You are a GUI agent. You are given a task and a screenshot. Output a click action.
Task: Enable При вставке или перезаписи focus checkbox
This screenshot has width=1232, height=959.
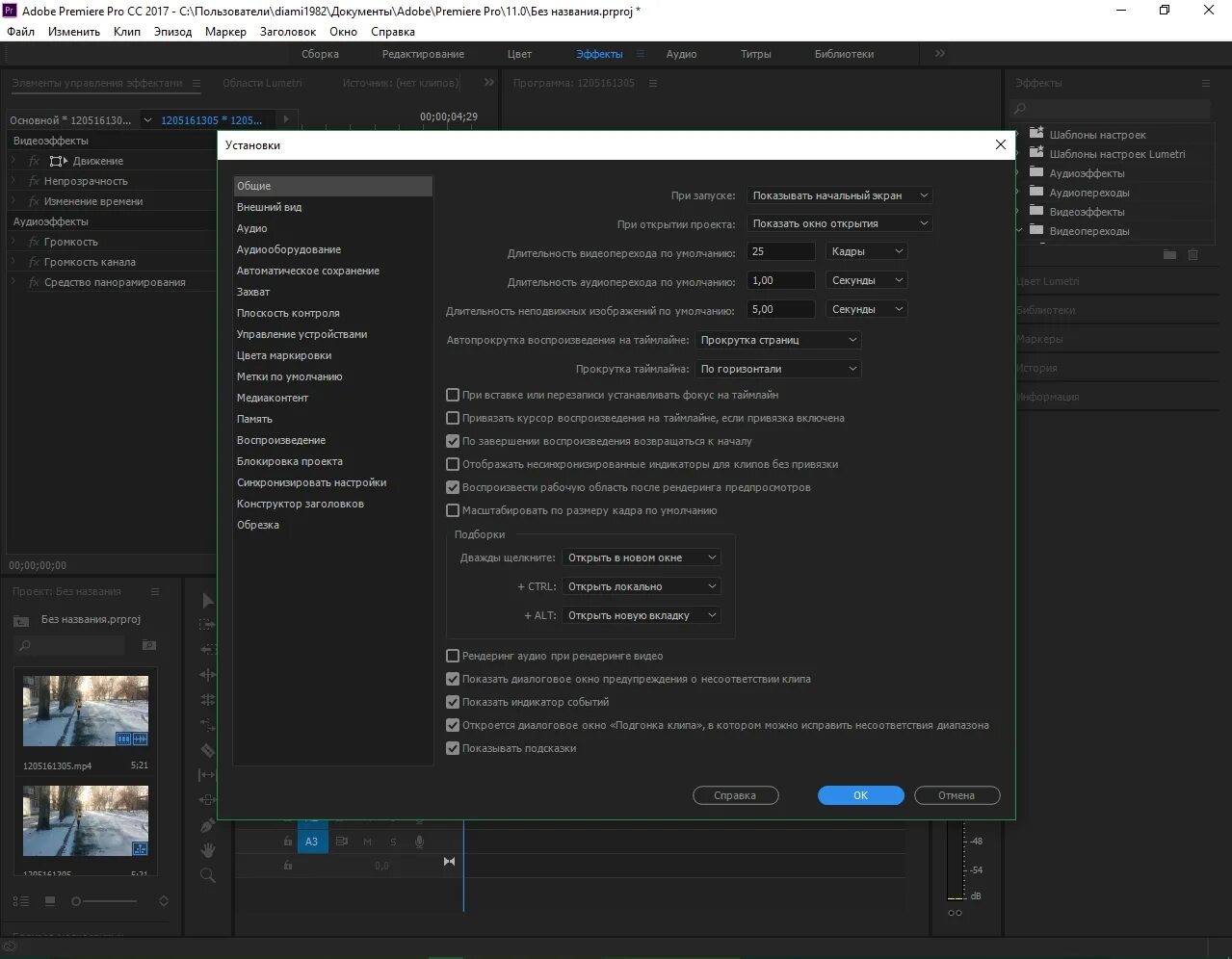tap(453, 395)
